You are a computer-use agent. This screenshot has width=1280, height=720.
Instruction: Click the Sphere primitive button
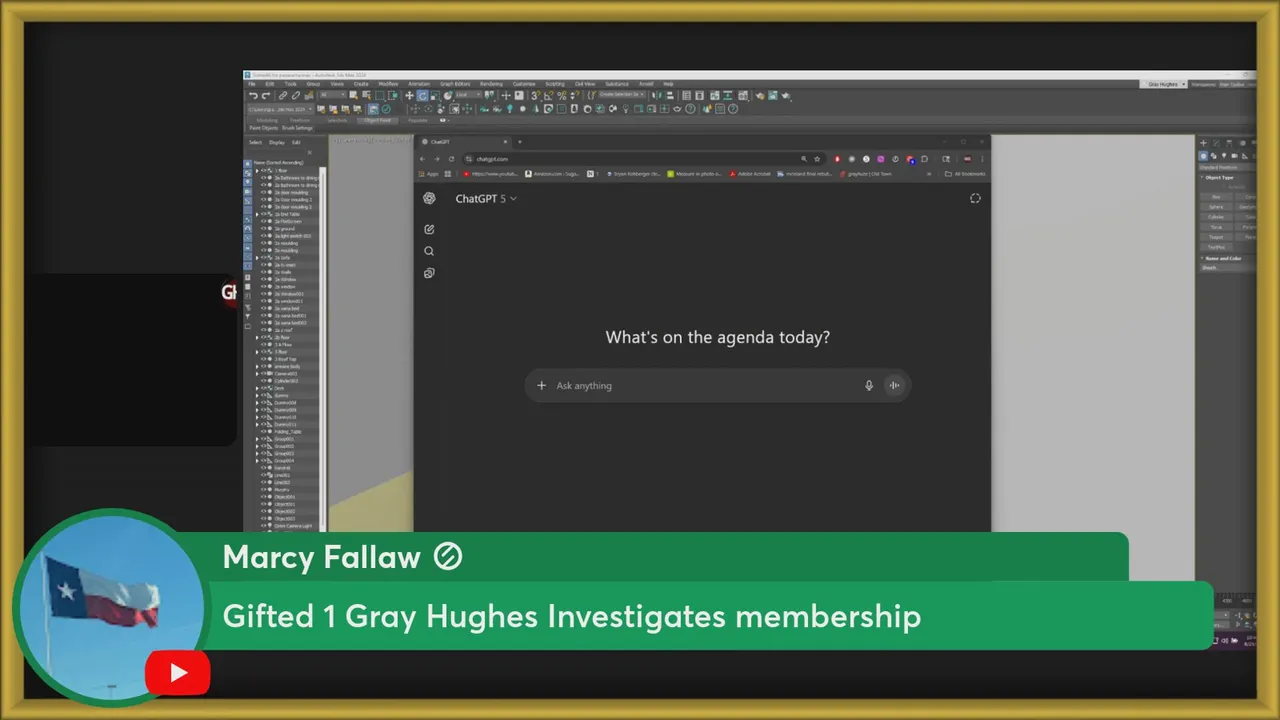click(1216, 207)
